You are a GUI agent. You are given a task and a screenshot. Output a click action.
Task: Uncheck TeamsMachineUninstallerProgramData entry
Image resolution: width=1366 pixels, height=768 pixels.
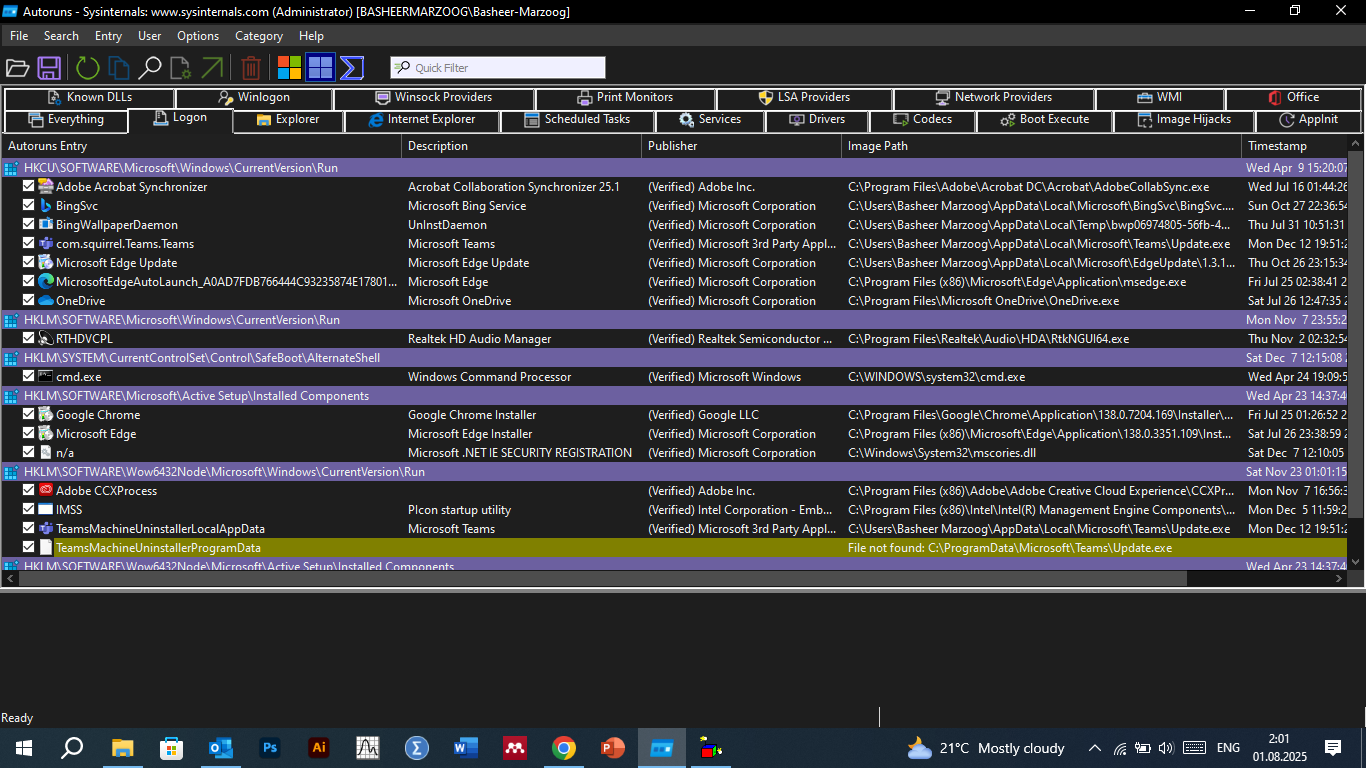pos(29,548)
